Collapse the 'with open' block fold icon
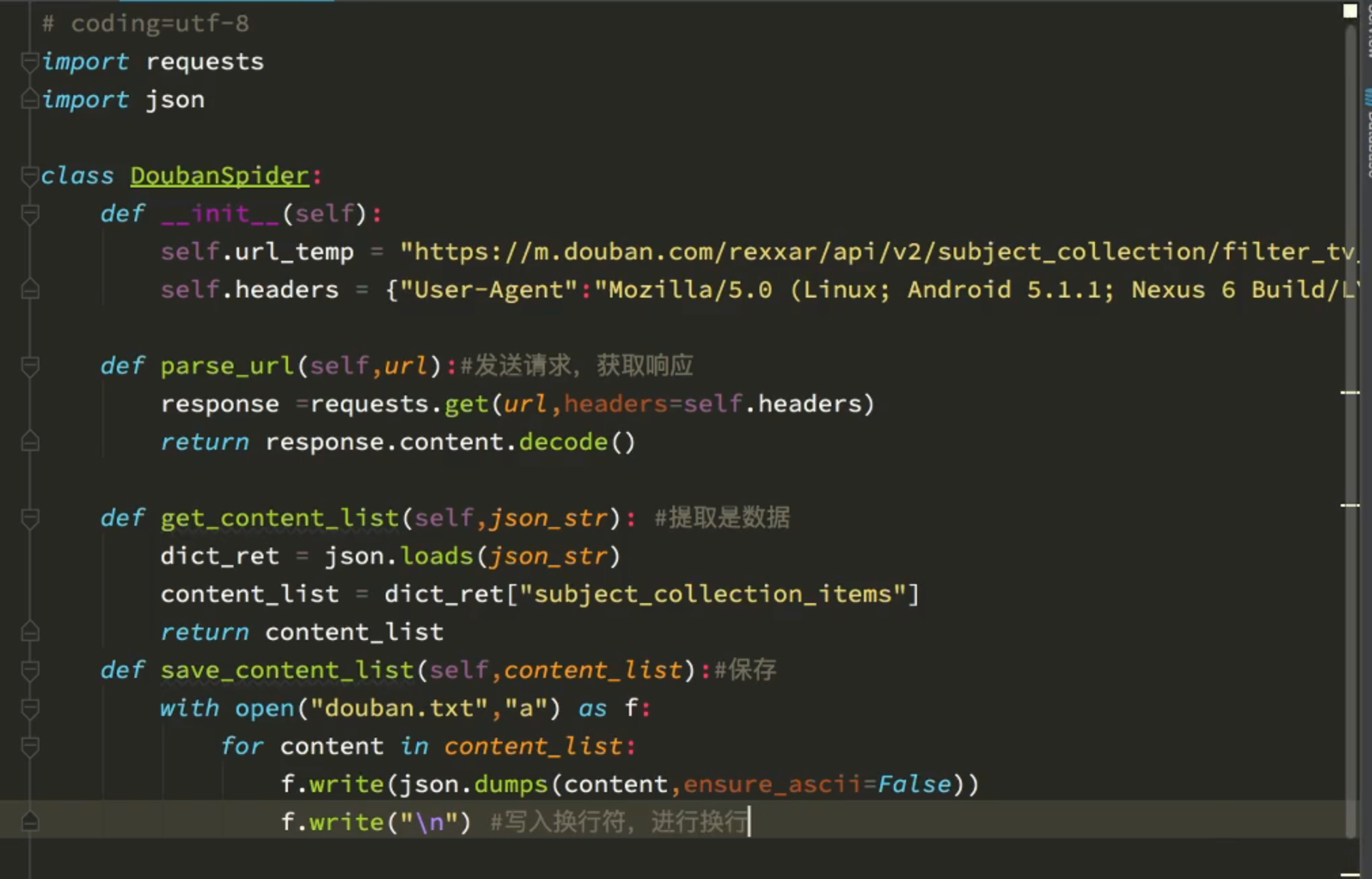This screenshot has height=879, width=1372. 30,708
